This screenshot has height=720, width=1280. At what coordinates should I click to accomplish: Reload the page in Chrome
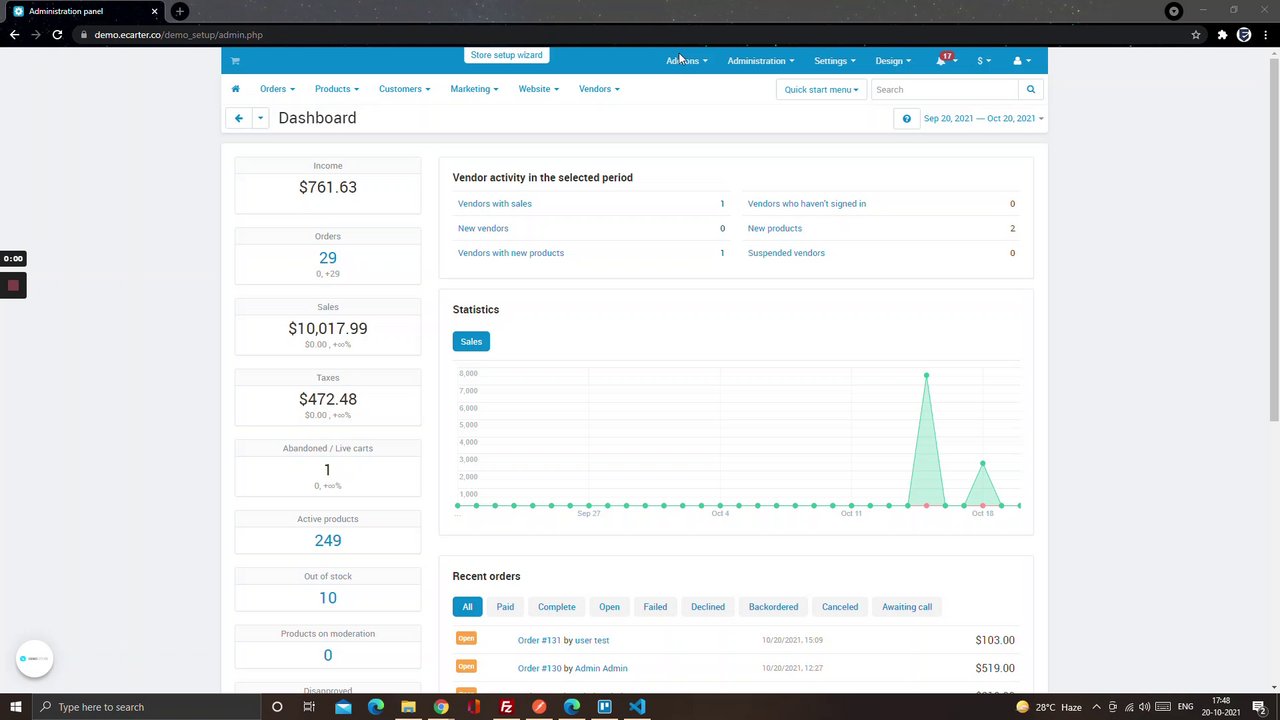coord(57,35)
